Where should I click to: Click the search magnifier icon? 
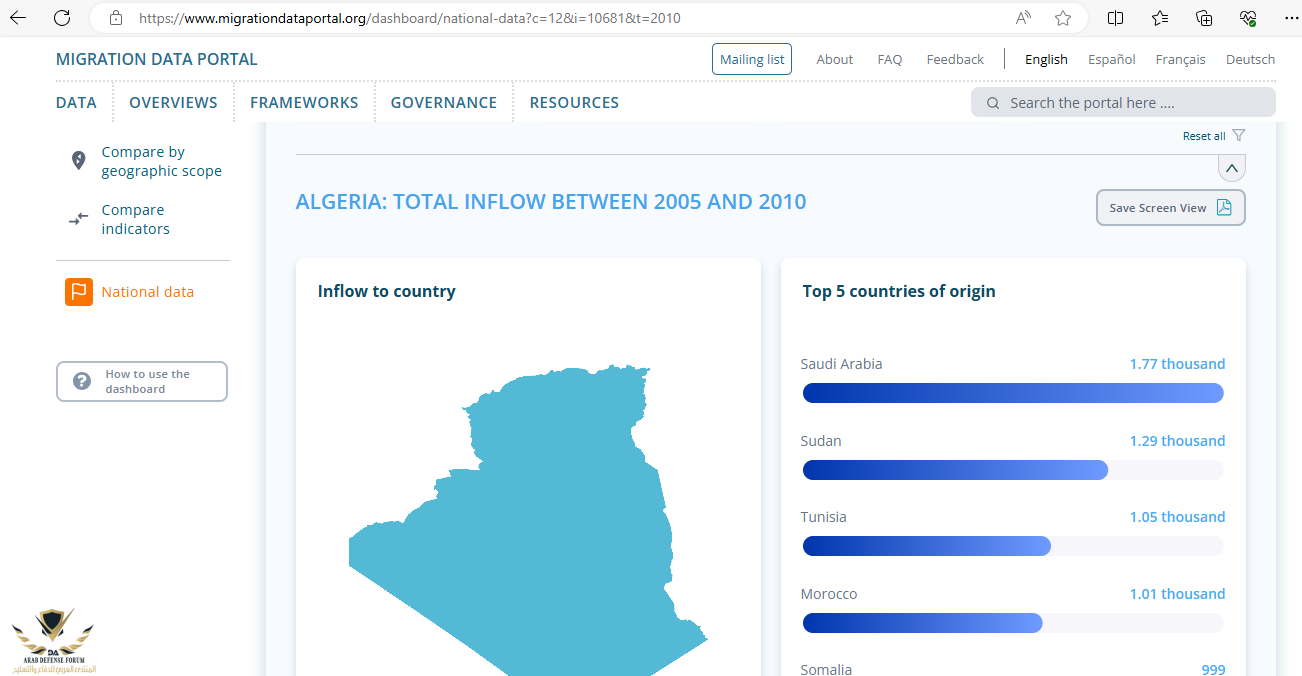click(993, 103)
